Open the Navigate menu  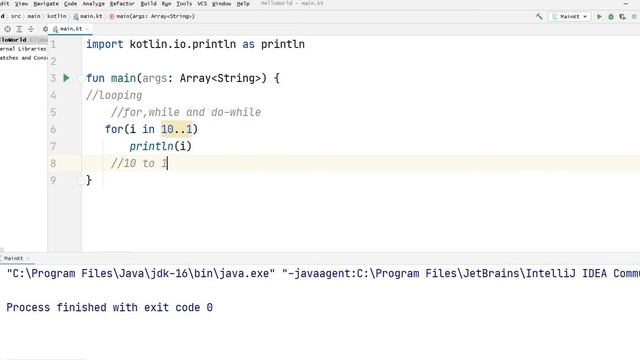click(46, 4)
